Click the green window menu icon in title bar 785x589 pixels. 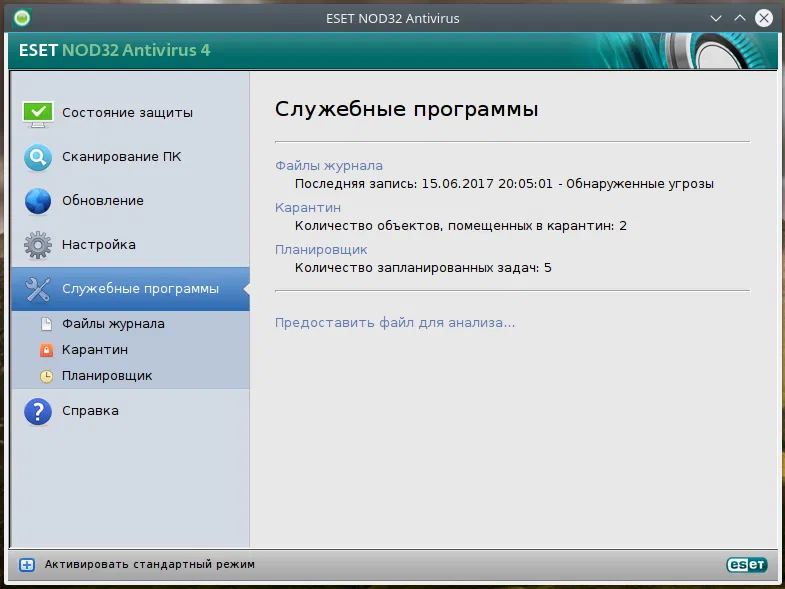(x=22, y=19)
